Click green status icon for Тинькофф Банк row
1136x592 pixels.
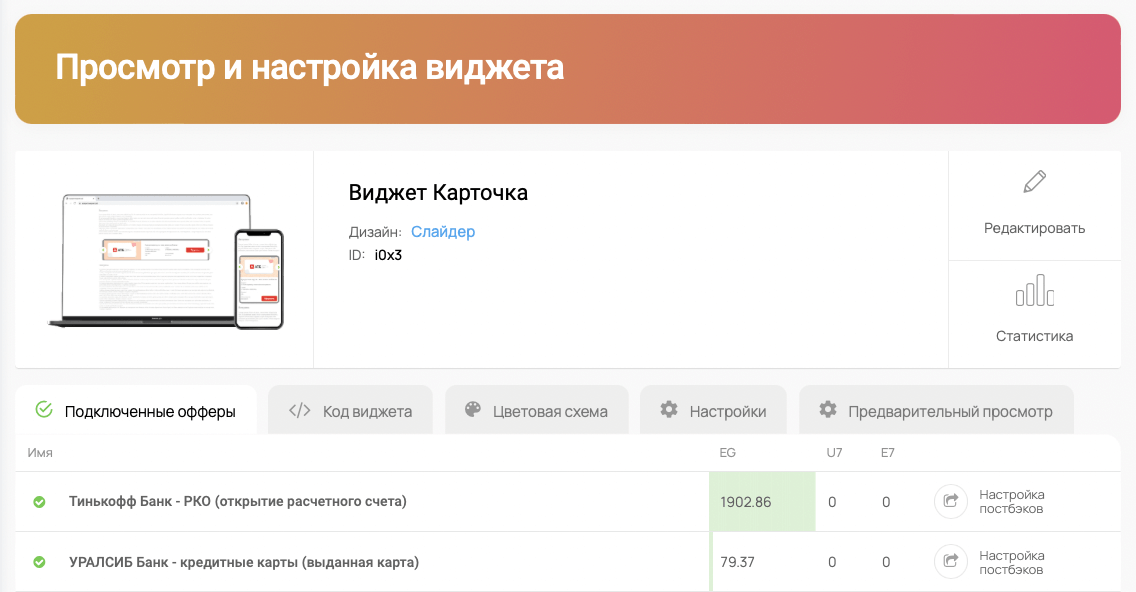click(39, 501)
